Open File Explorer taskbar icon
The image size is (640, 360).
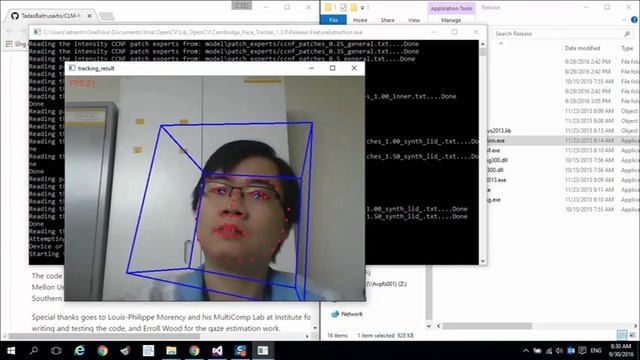point(171,351)
